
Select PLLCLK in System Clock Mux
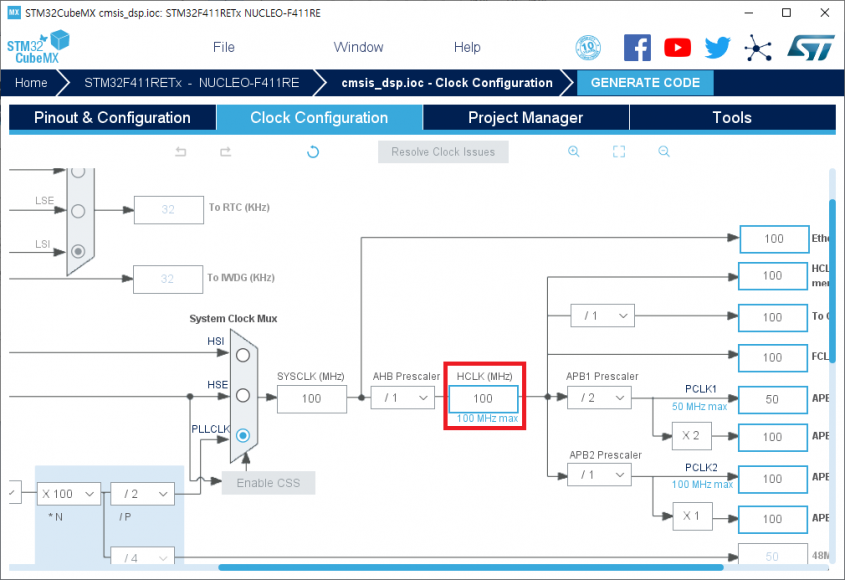click(243, 435)
